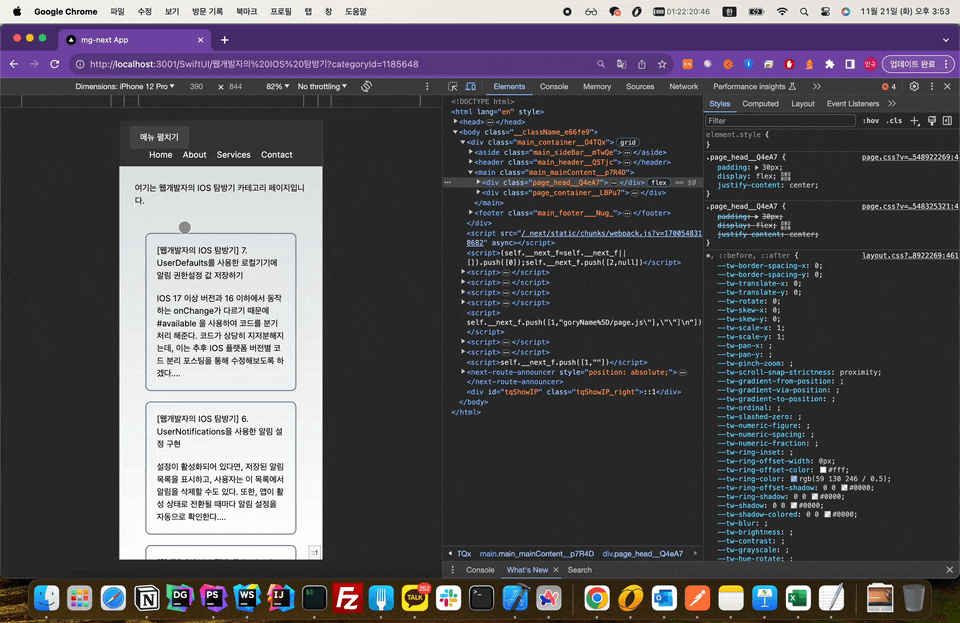
Task: Toggle the .cls class editor
Action: [x=894, y=121]
